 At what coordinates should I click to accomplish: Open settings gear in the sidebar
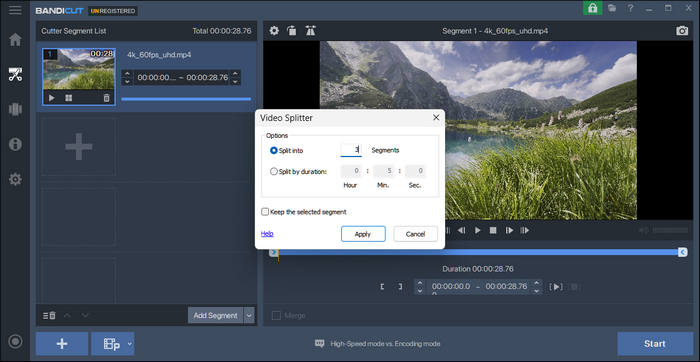pos(15,179)
